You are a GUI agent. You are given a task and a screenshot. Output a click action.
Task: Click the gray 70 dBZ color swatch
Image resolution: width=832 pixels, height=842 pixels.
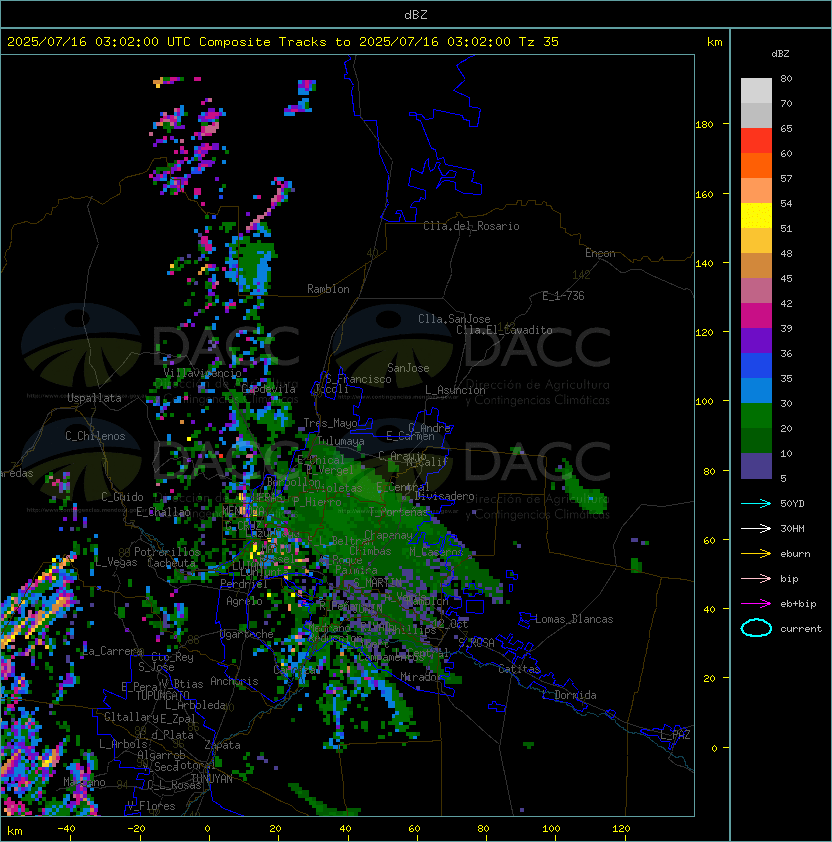pos(756,115)
